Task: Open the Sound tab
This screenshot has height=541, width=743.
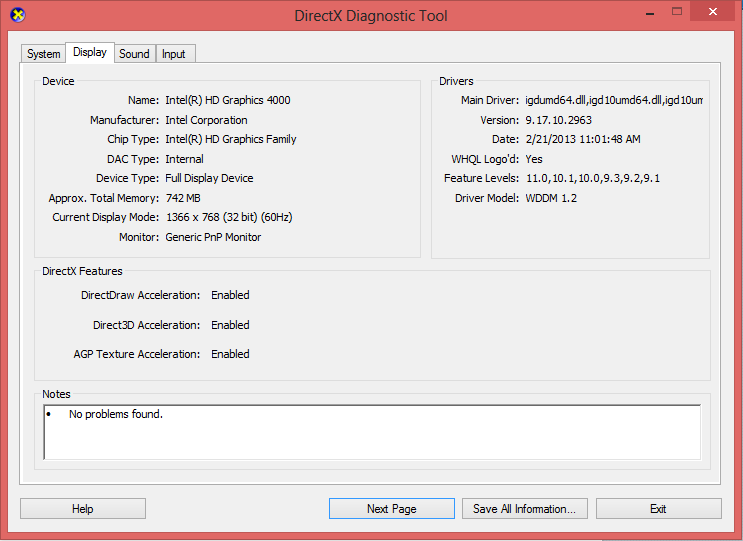Action: (134, 54)
